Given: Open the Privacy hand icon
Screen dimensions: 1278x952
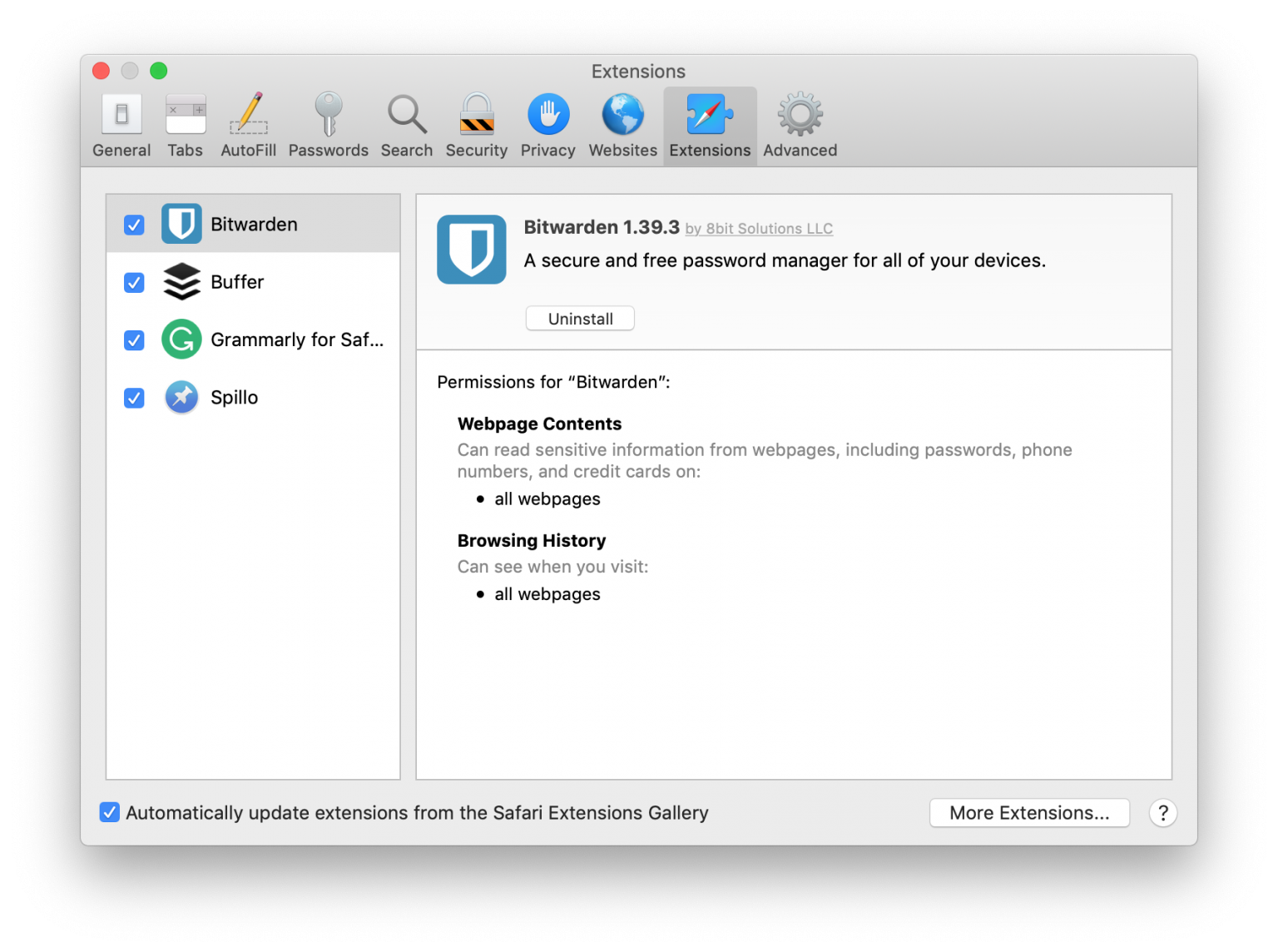Looking at the screenshot, I should 548,114.
